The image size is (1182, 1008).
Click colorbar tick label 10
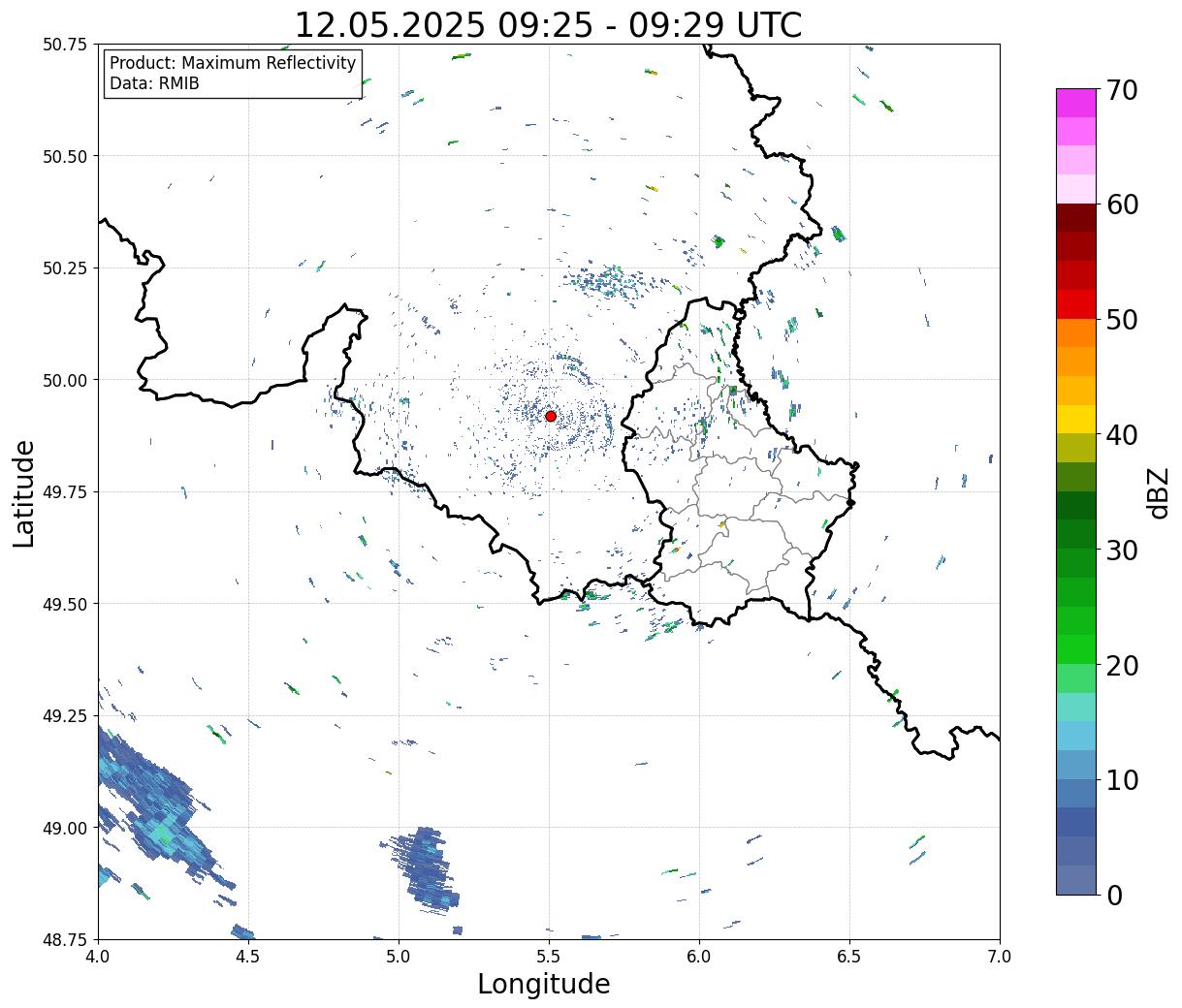pyautogui.click(x=1122, y=779)
